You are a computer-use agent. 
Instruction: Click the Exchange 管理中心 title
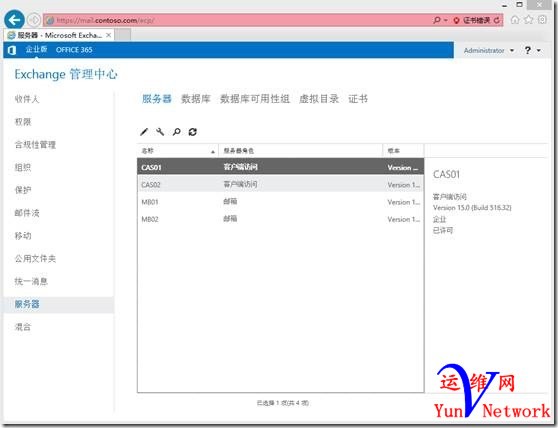tap(66, 74)
